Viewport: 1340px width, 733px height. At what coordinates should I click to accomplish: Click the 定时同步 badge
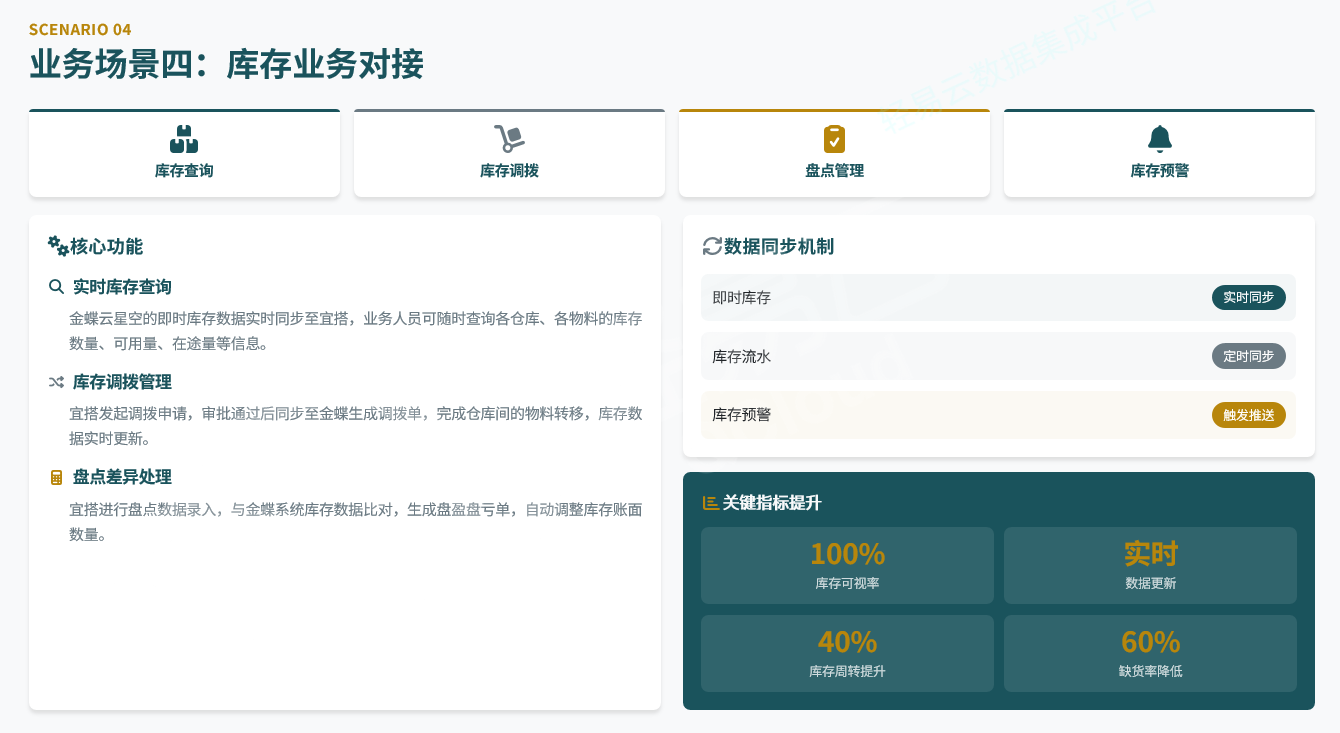click(x=1248, y=356)
